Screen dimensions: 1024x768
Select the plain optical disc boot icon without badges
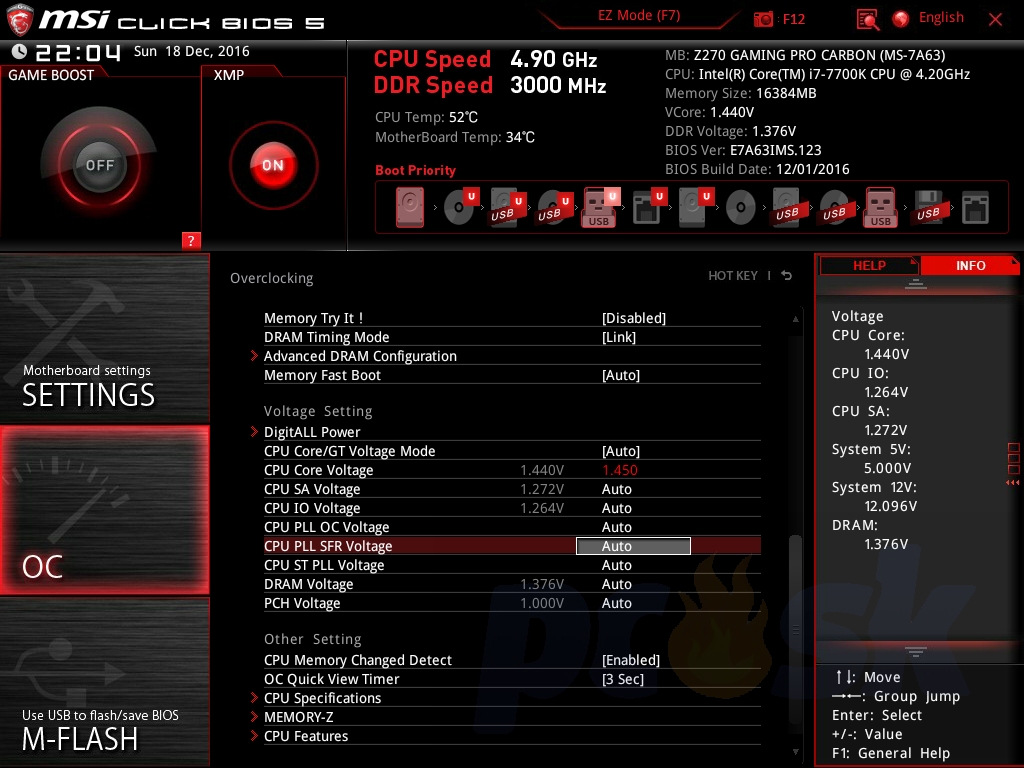741,208
